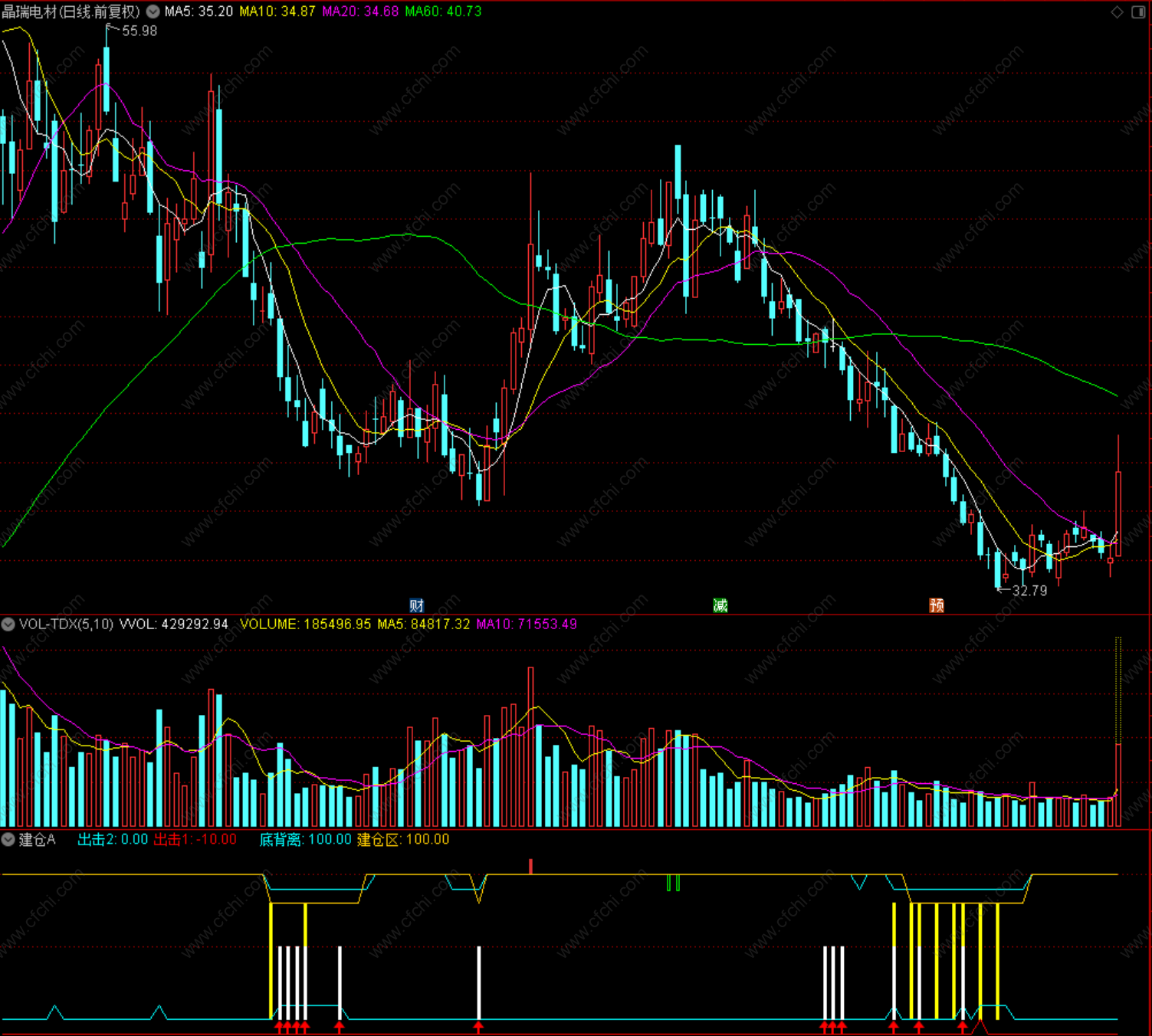Click the diamond icon at top right
This screenshot has width=1152, height=1036.
[1117, 11]
